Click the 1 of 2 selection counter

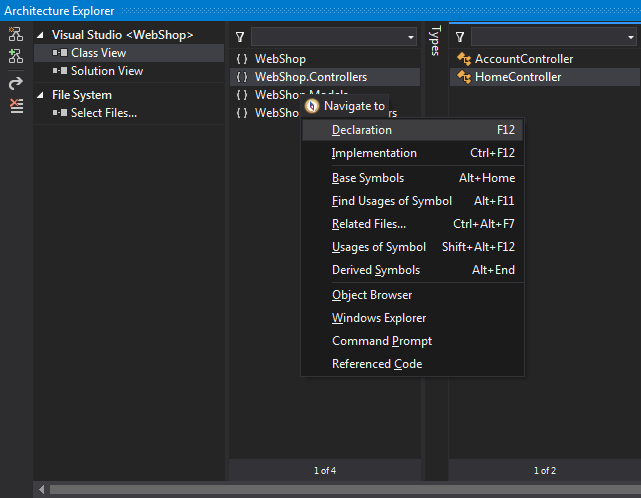tap(545, 471)
